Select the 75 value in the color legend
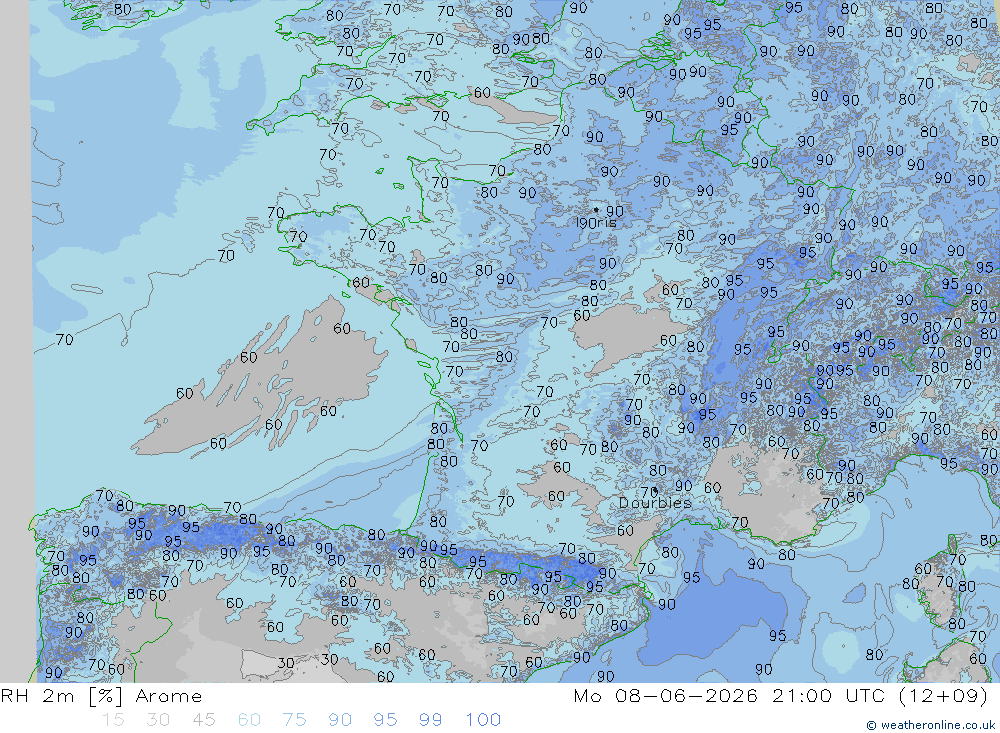This screenshot has width=1000, height=733. pos(295,720)
